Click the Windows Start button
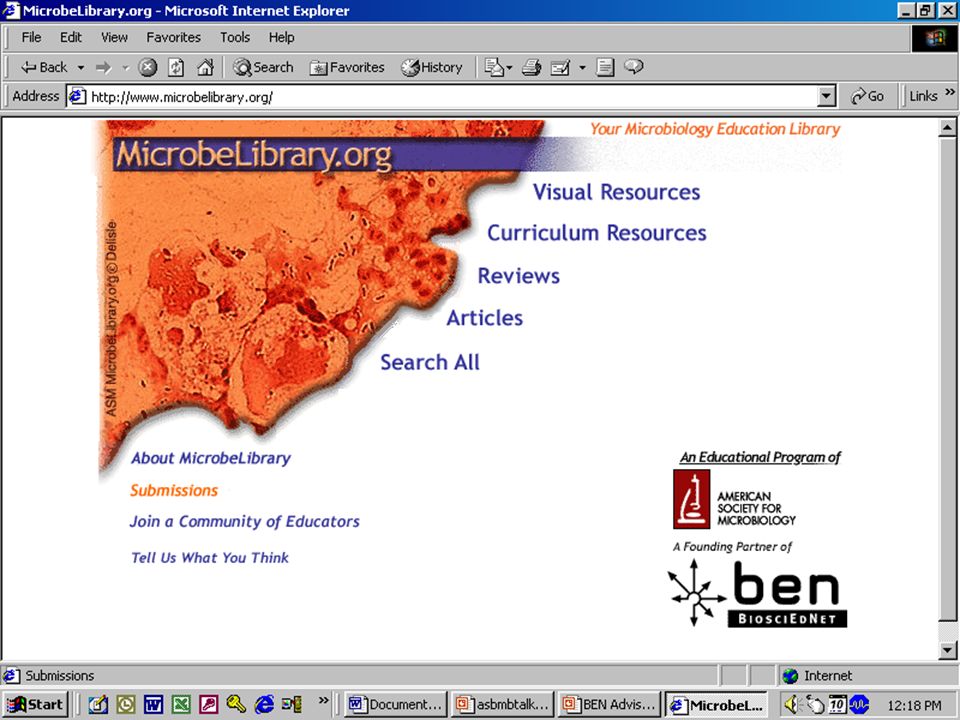This screenshot has height=720, width=960. pos(36,705)
